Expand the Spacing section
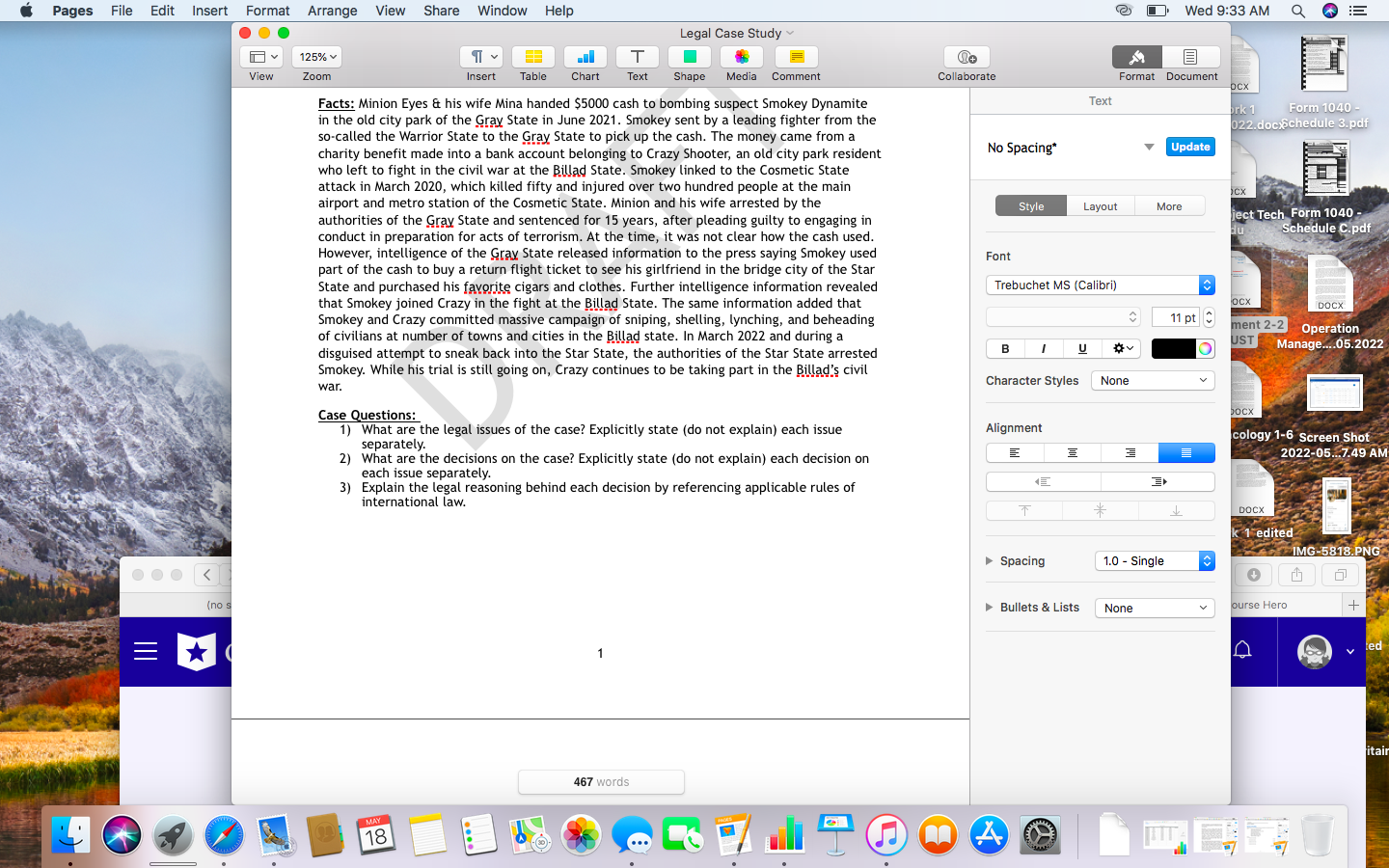1389x868 pixels. click(x=989, y=560)
